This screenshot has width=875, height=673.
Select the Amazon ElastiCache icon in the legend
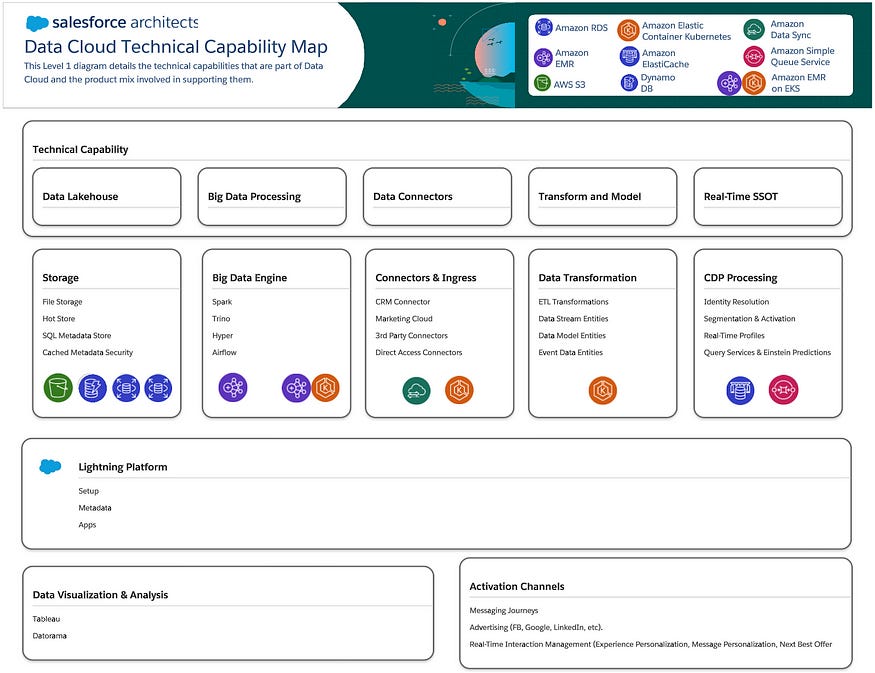pos(629,57)
